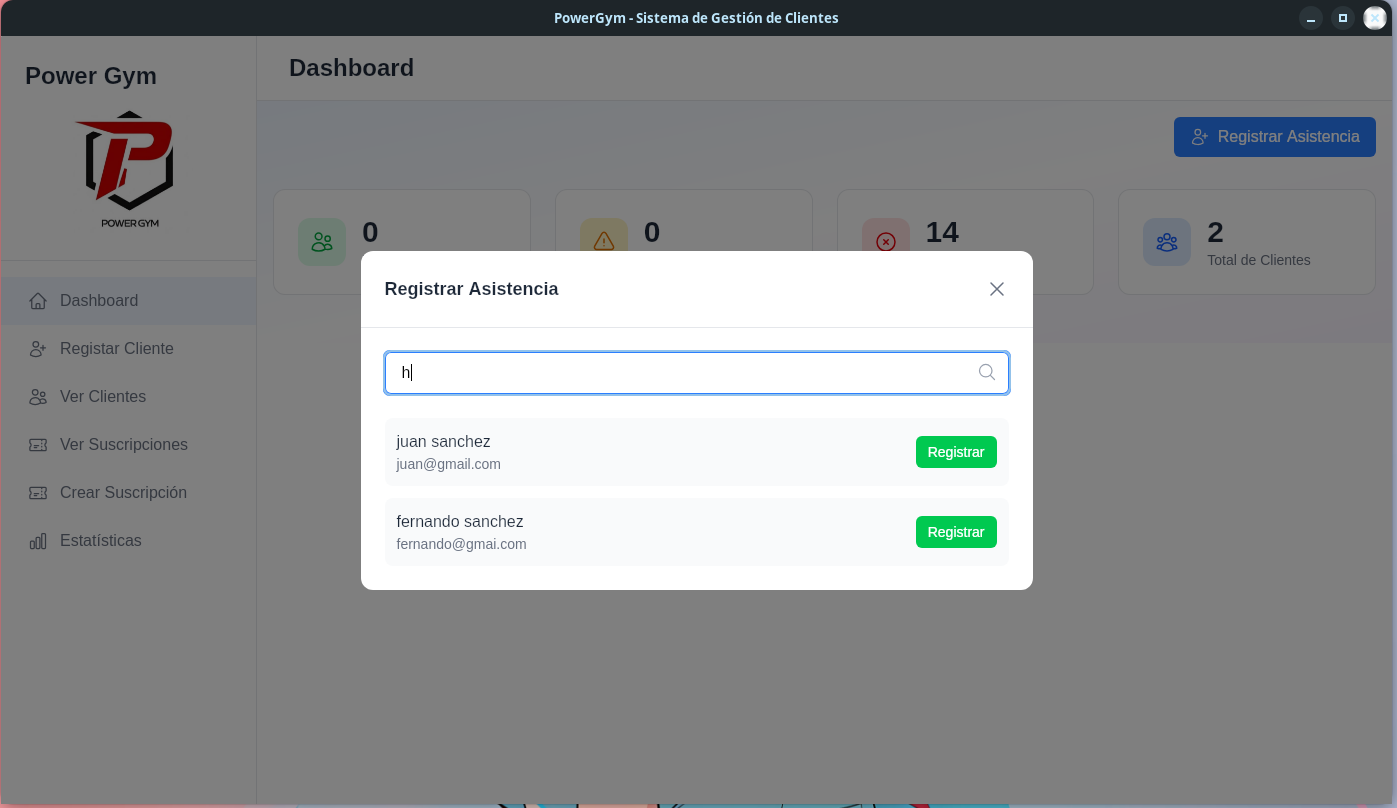The width and height of the screenshot is (1397, 808).
Task: Click the Estatísticas bar chart icon
Action: [38, 541]
